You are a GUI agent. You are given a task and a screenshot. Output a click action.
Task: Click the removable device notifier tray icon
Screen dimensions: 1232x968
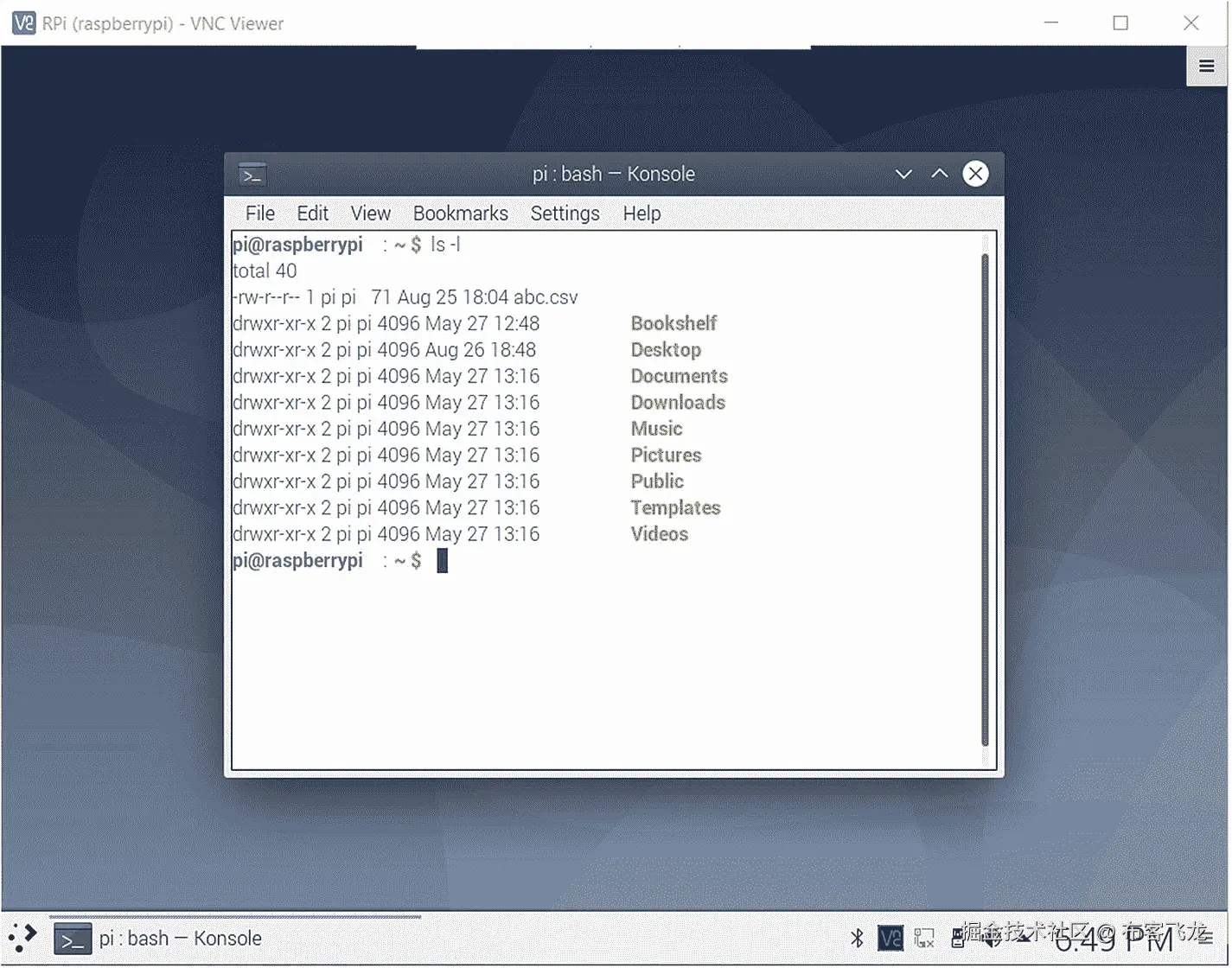pyautogui.click(x=957, y=938)
